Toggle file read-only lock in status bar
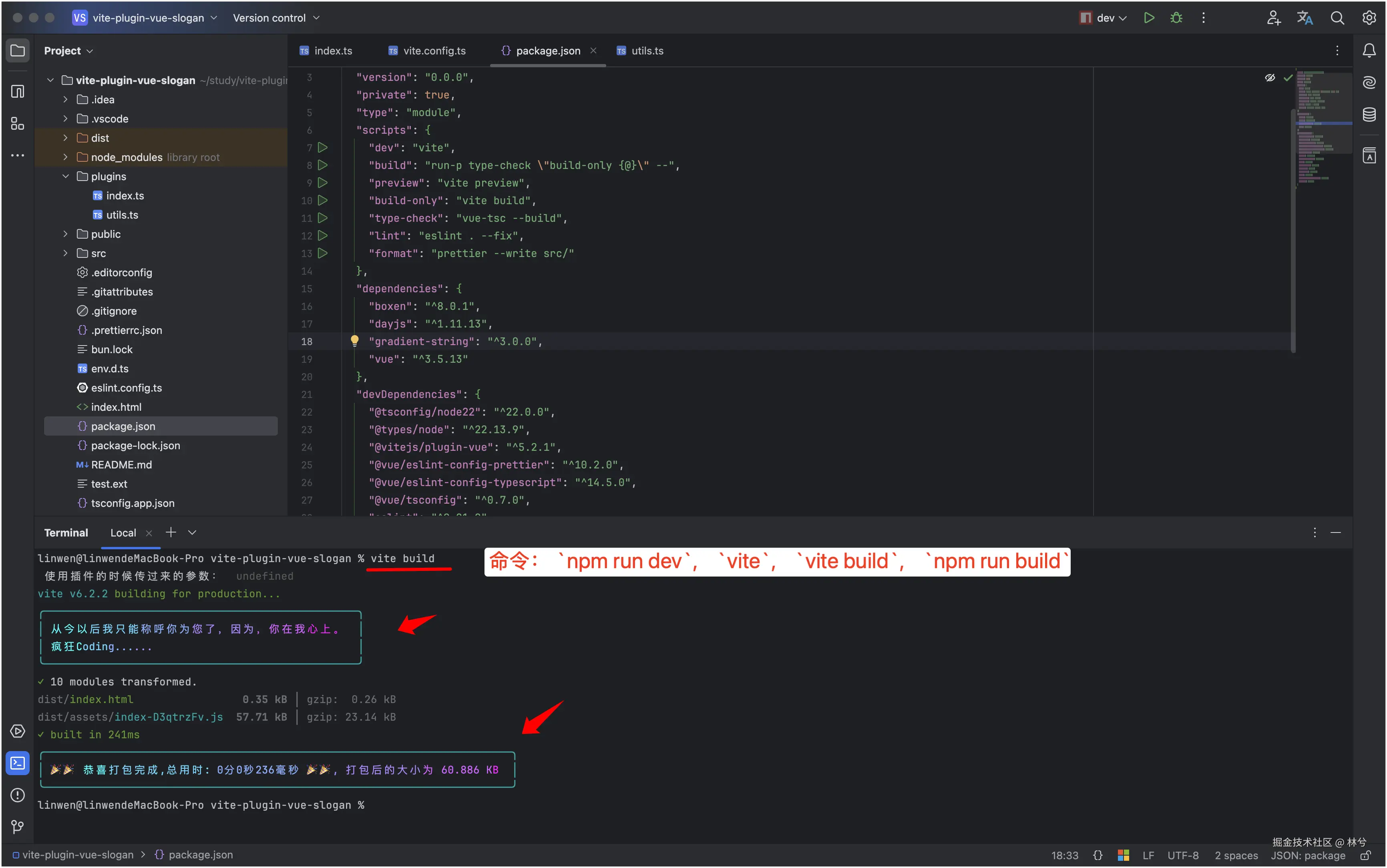1387x868 pixels. (x=1366, y=855)
